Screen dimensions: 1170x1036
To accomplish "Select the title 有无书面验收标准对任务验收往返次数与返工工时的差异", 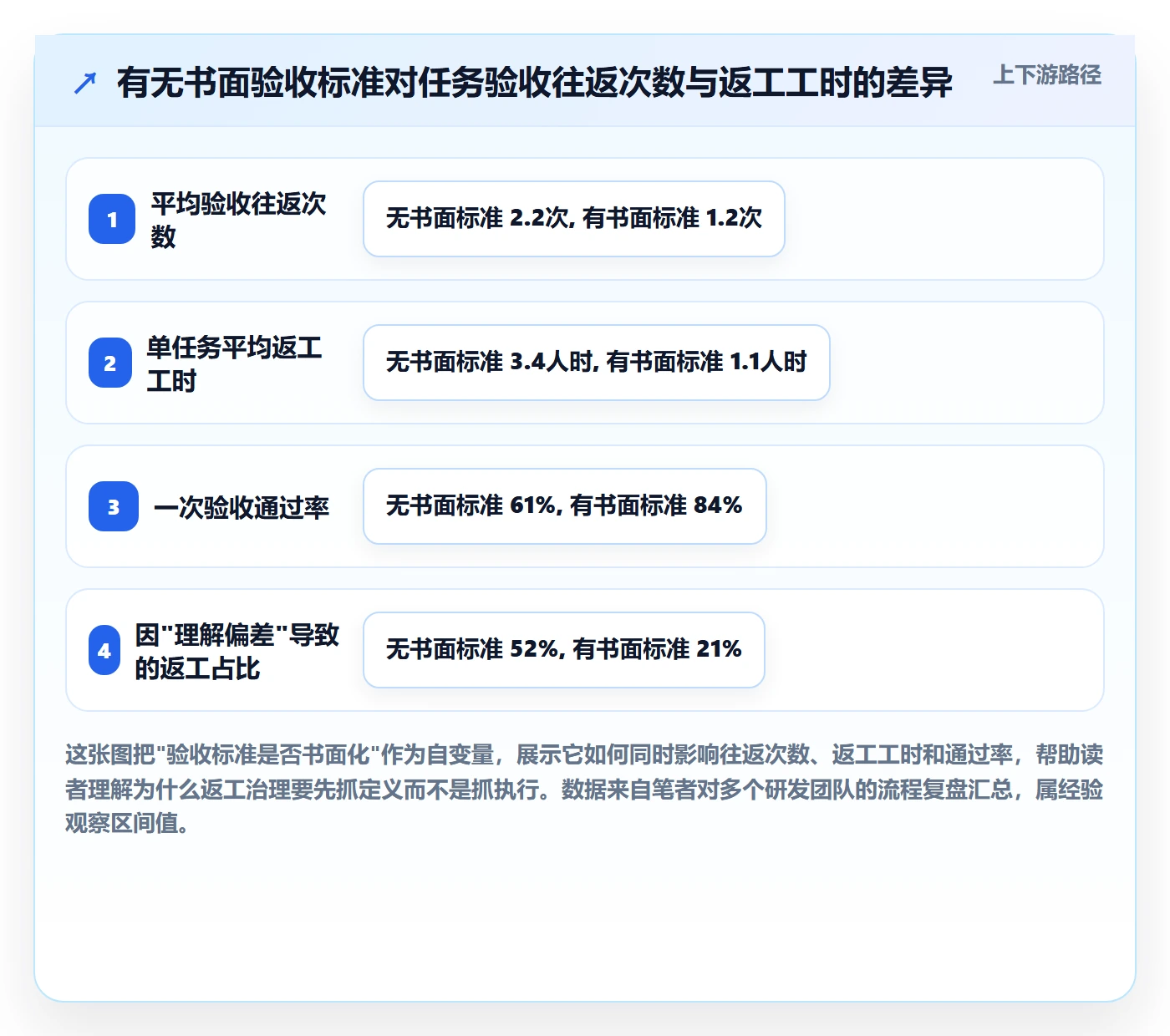I will coord(535,83).
